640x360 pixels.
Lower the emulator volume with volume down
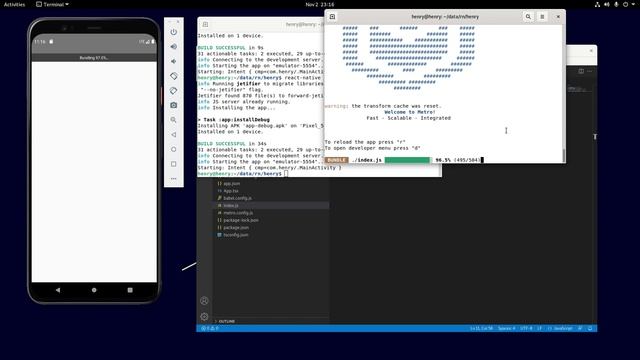coord(174,61)
